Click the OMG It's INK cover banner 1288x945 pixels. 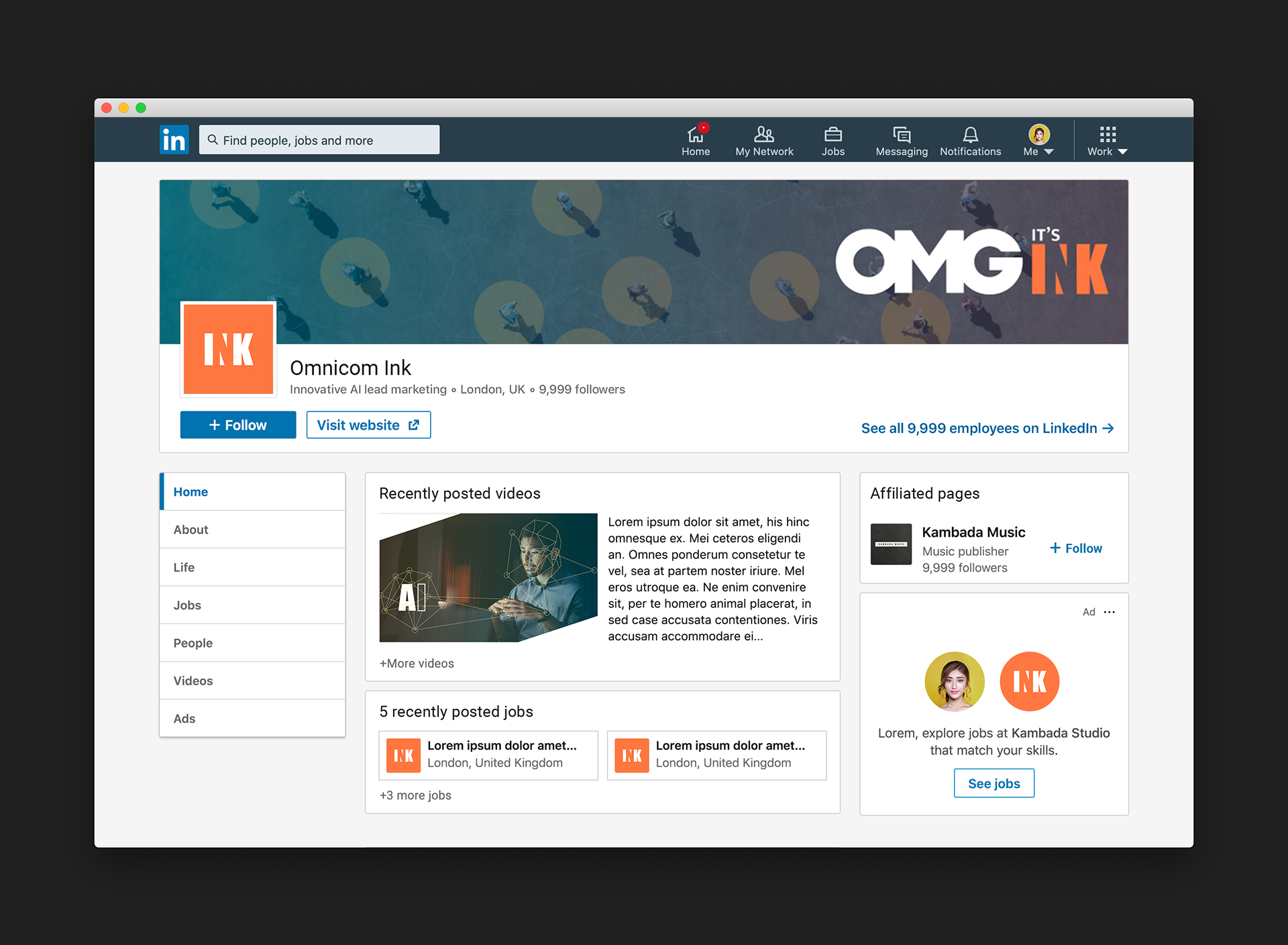(644, 262)
